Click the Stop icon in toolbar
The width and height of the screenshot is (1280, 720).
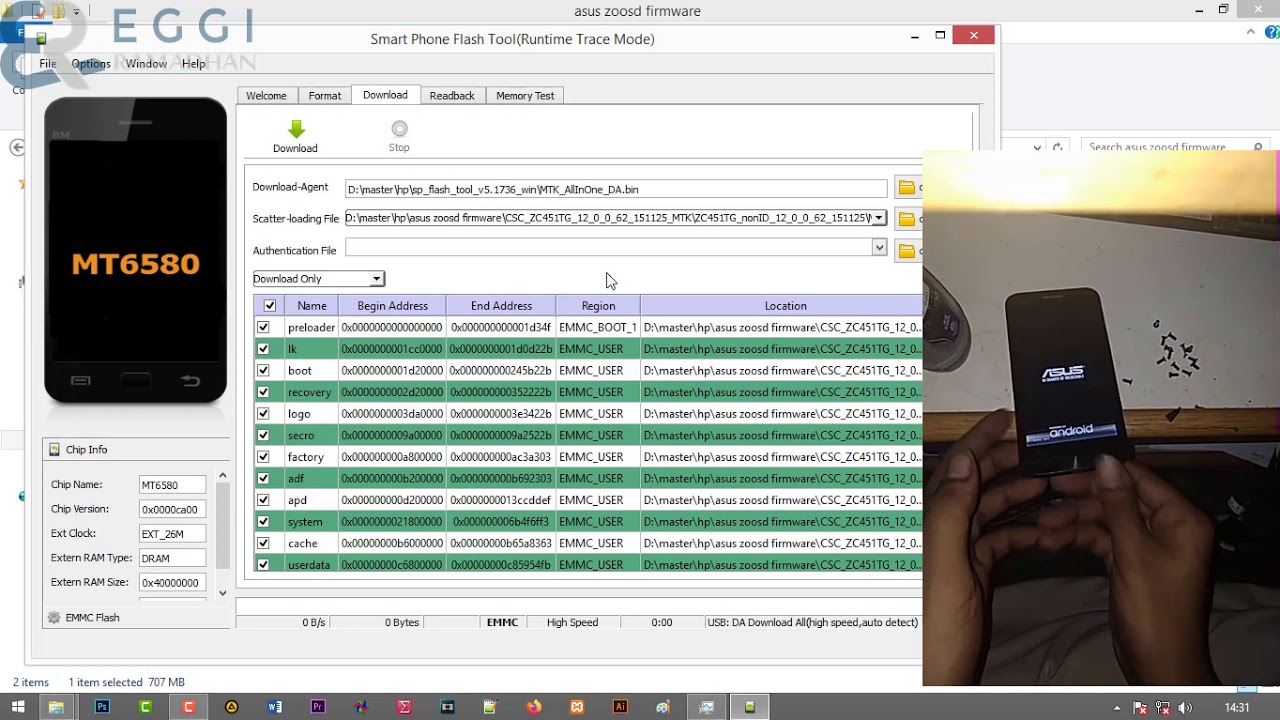pos(399,129)
